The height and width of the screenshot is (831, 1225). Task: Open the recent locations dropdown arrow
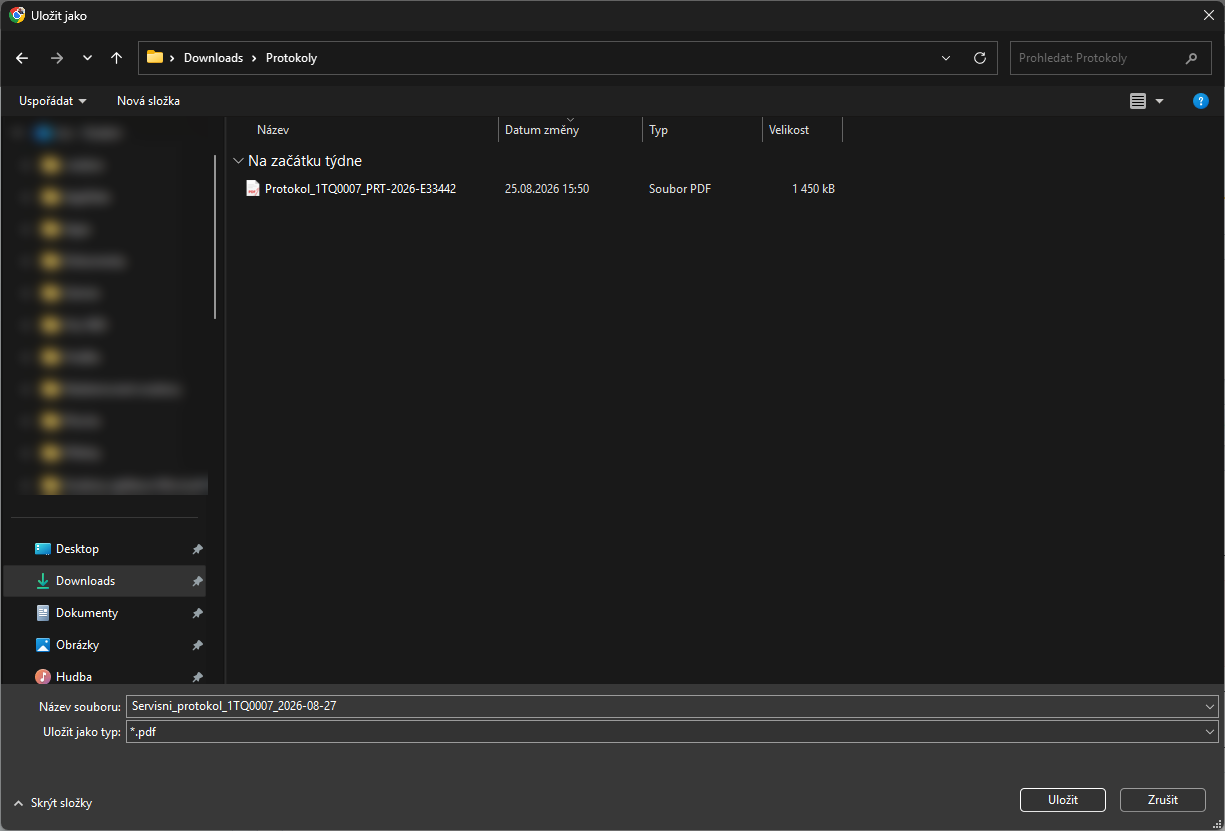click(87, 58)
